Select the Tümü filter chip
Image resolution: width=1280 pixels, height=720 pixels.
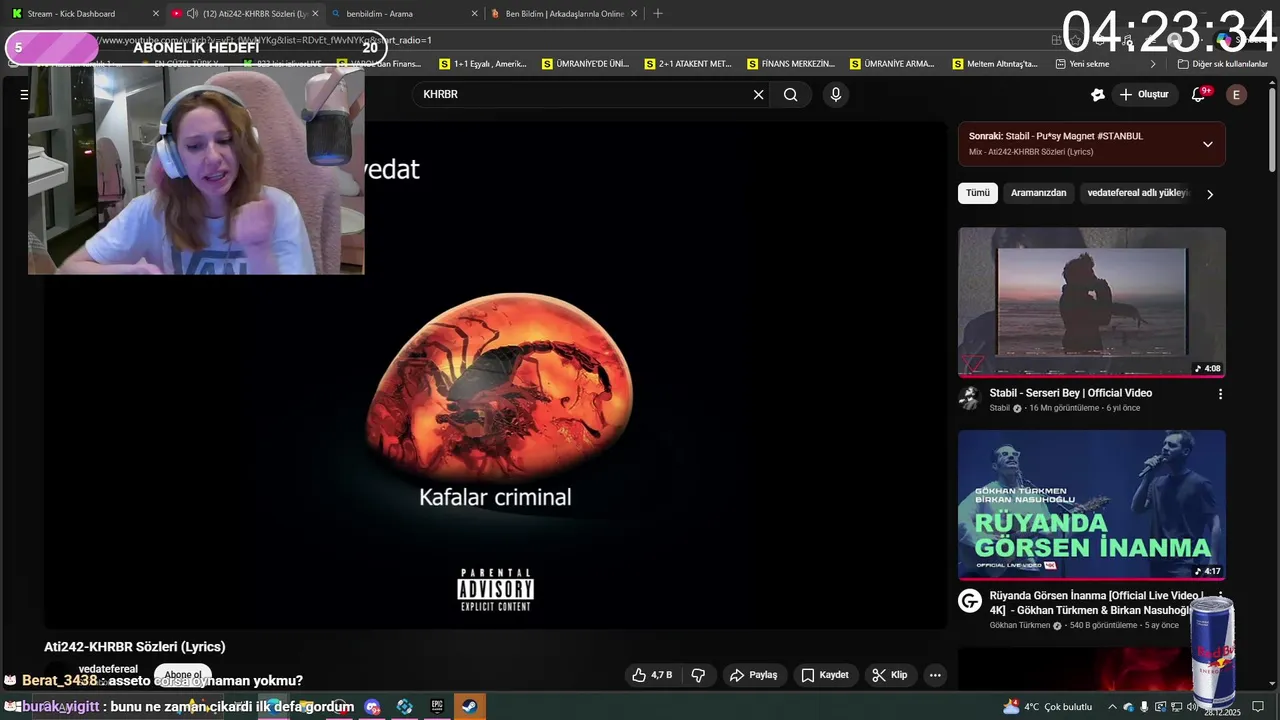[x=978, y=193]
